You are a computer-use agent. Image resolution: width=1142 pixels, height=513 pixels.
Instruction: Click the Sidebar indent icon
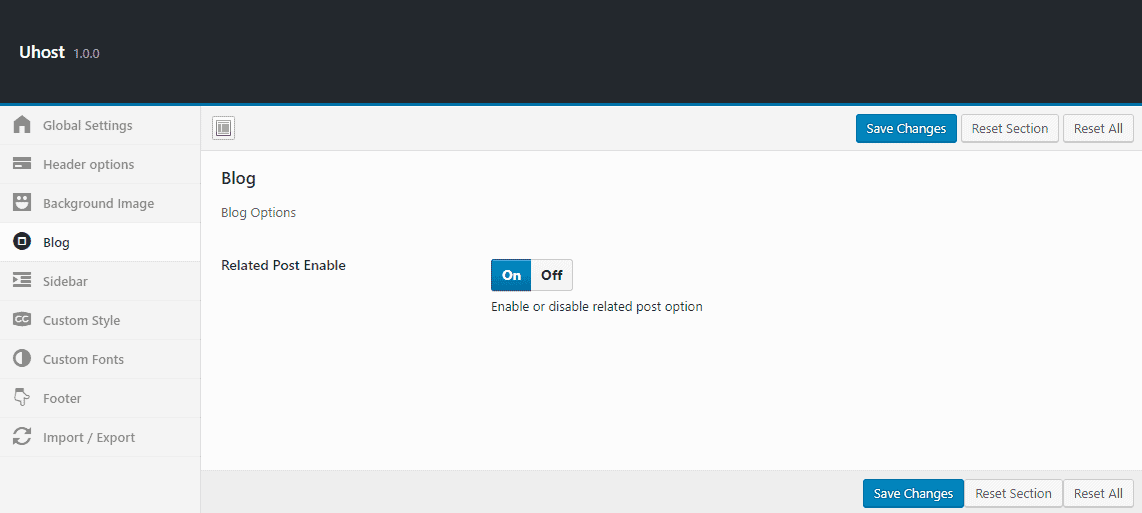pos(22,281)
